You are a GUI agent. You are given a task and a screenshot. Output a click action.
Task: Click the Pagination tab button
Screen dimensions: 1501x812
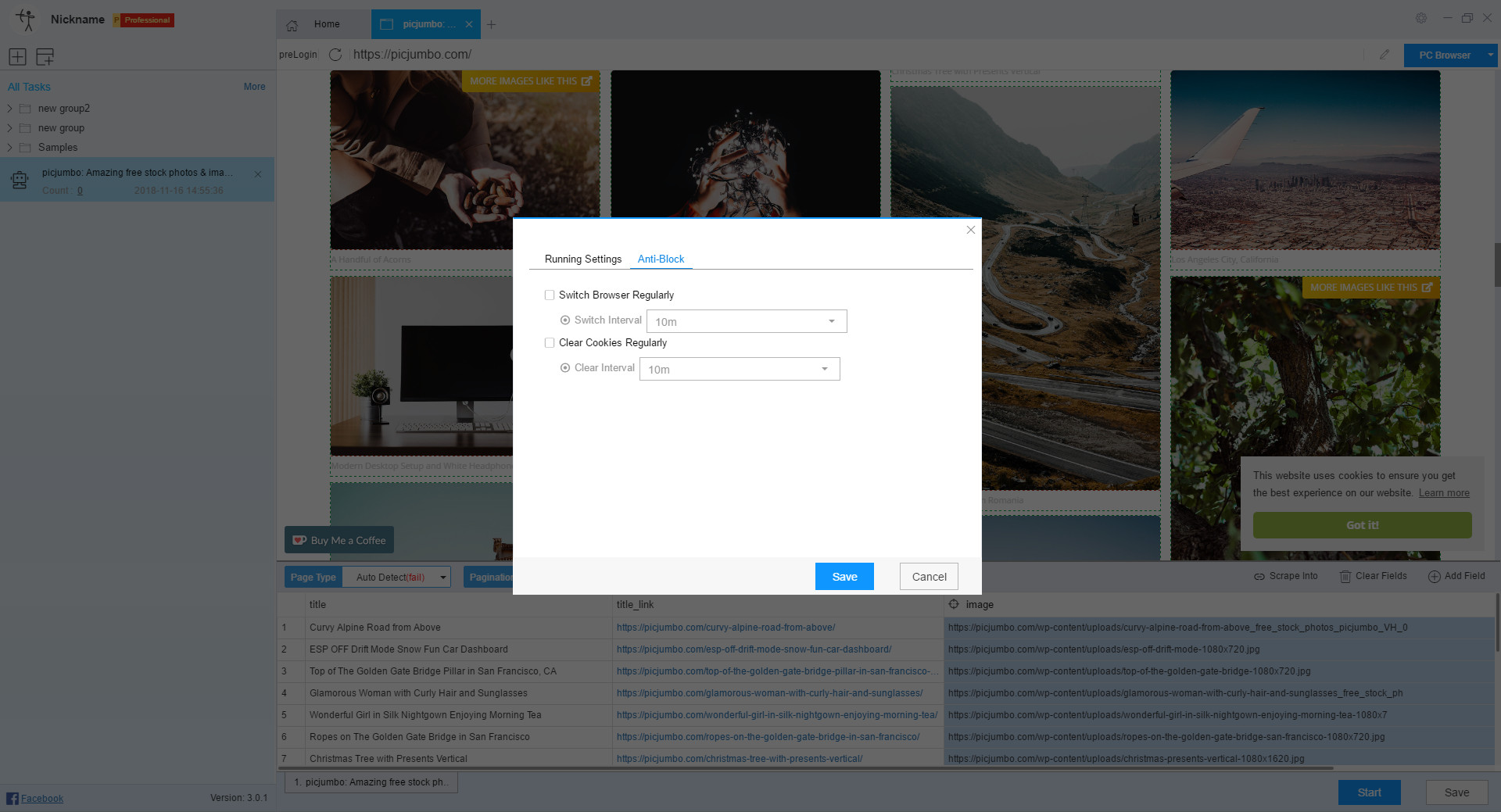click(x=489, y=578)
